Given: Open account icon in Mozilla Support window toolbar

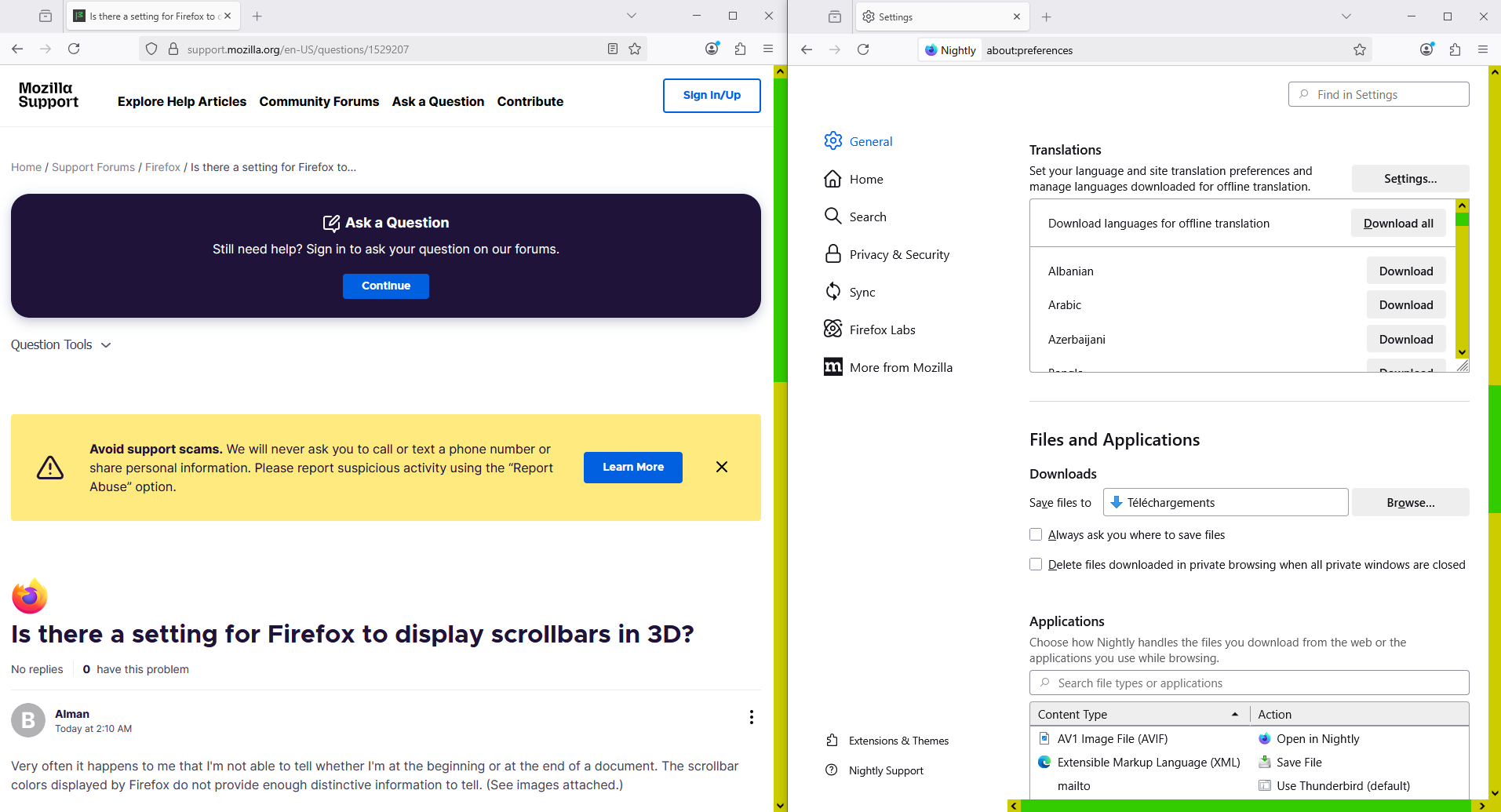Looking at the screenshot, I should pos(712,49).
